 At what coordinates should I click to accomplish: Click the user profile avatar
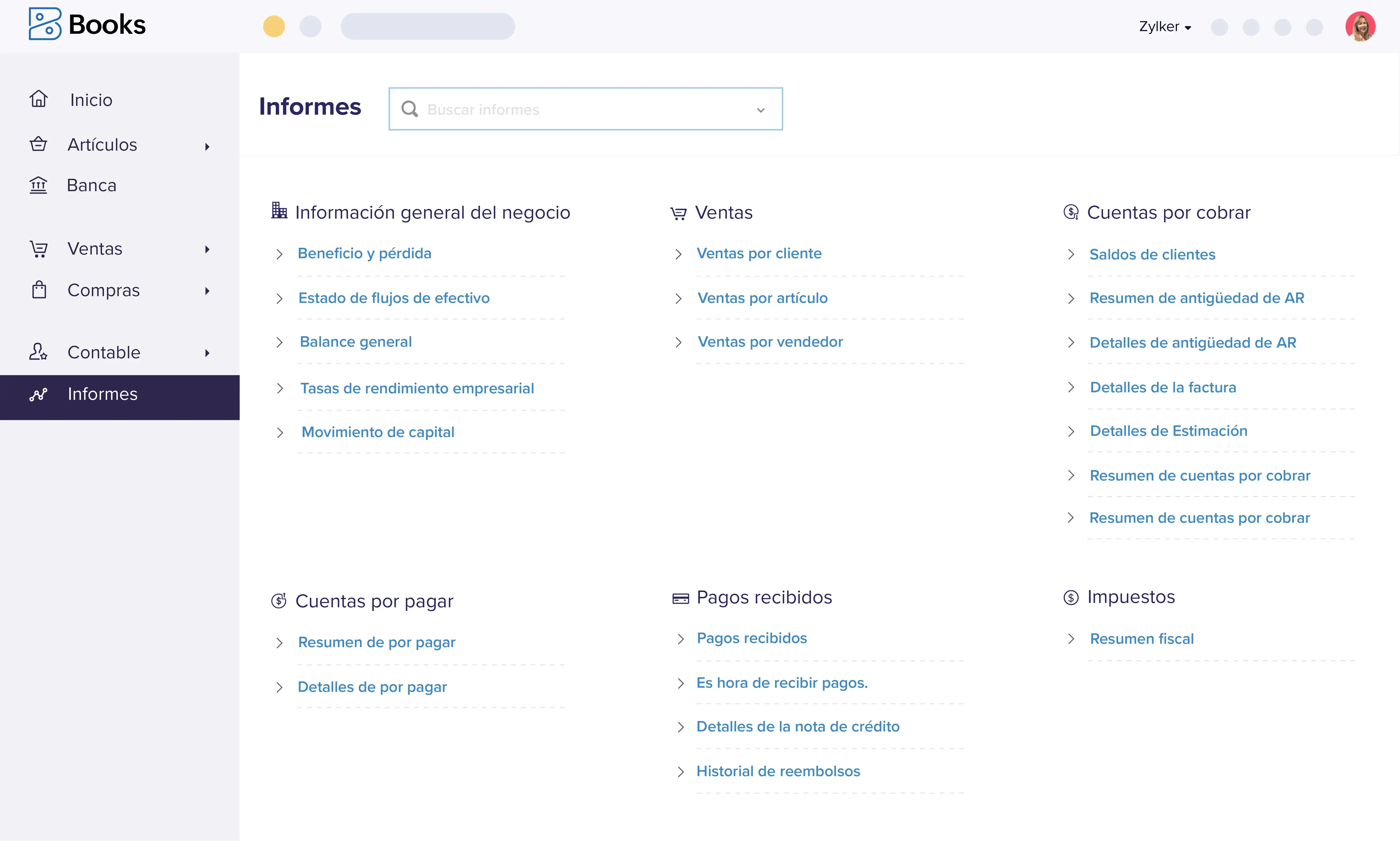(x=1360, y=27)
